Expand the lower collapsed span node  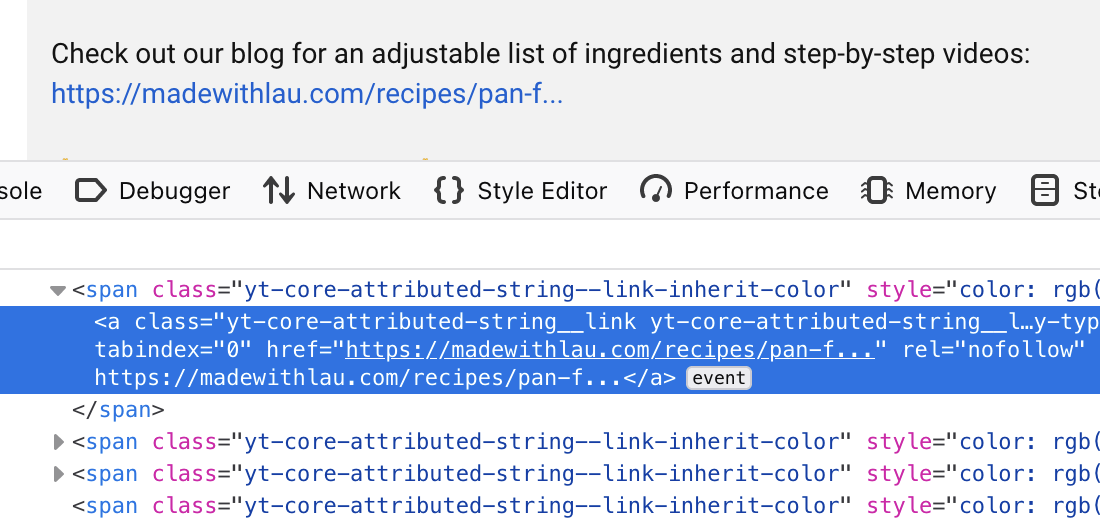coord(58,474)
